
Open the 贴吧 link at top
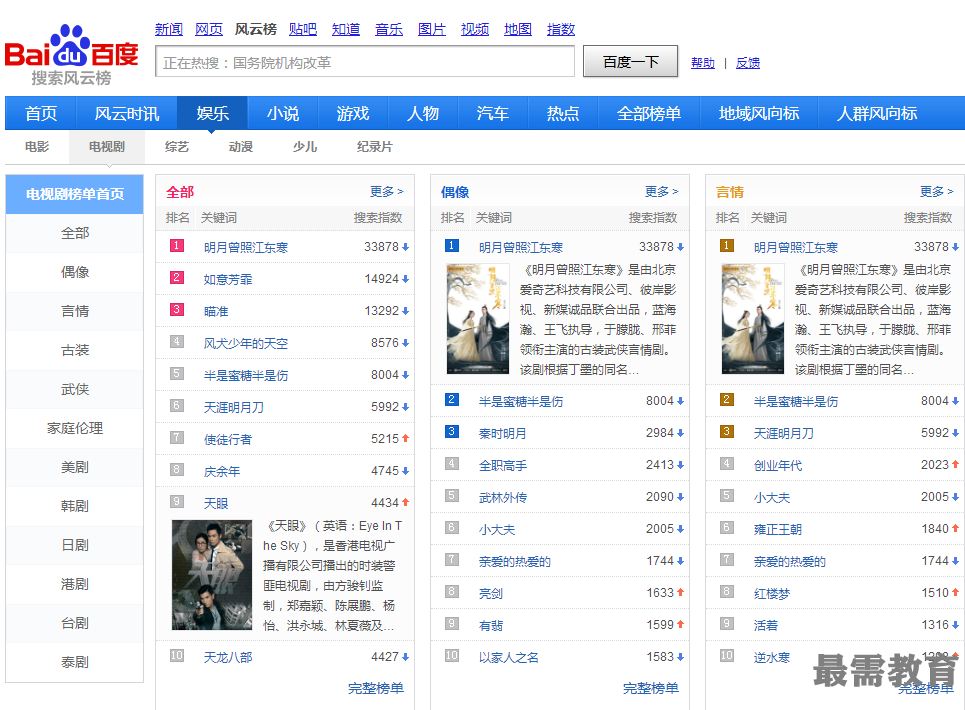point(303,29)
